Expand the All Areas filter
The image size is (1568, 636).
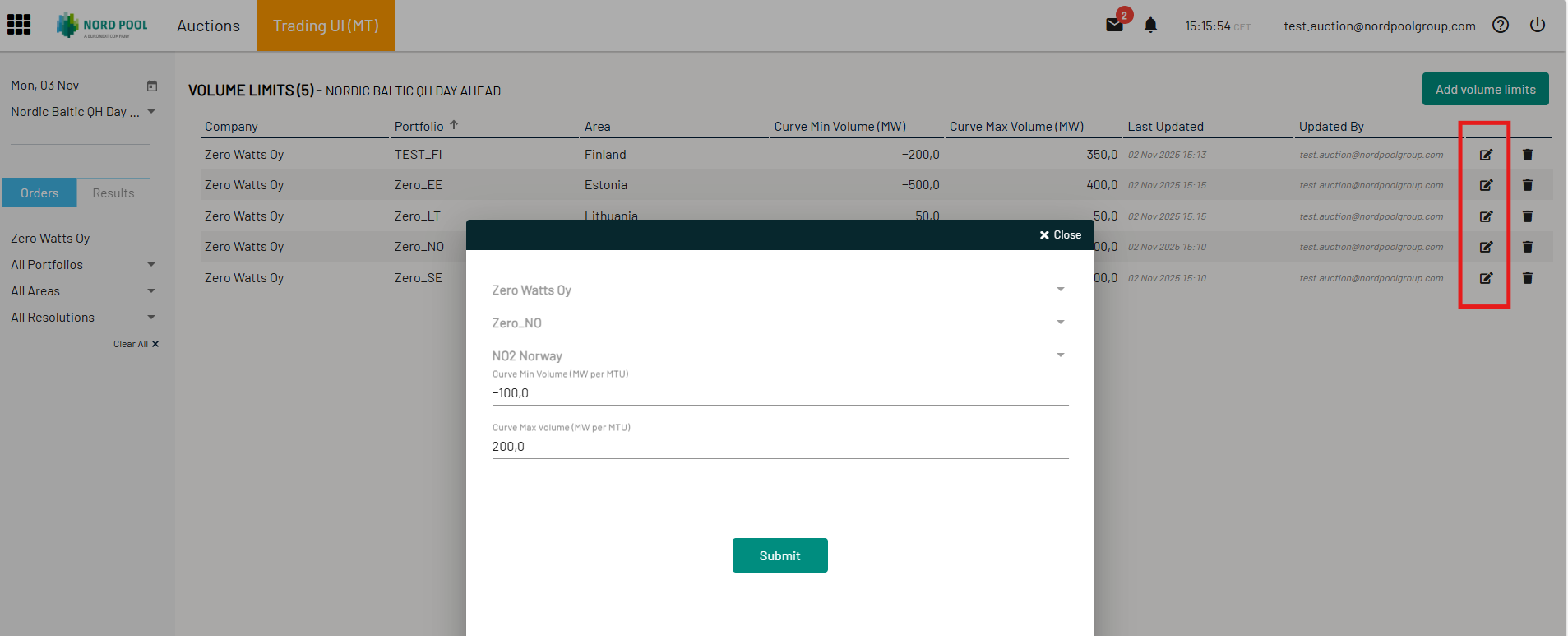coord(83,291)
